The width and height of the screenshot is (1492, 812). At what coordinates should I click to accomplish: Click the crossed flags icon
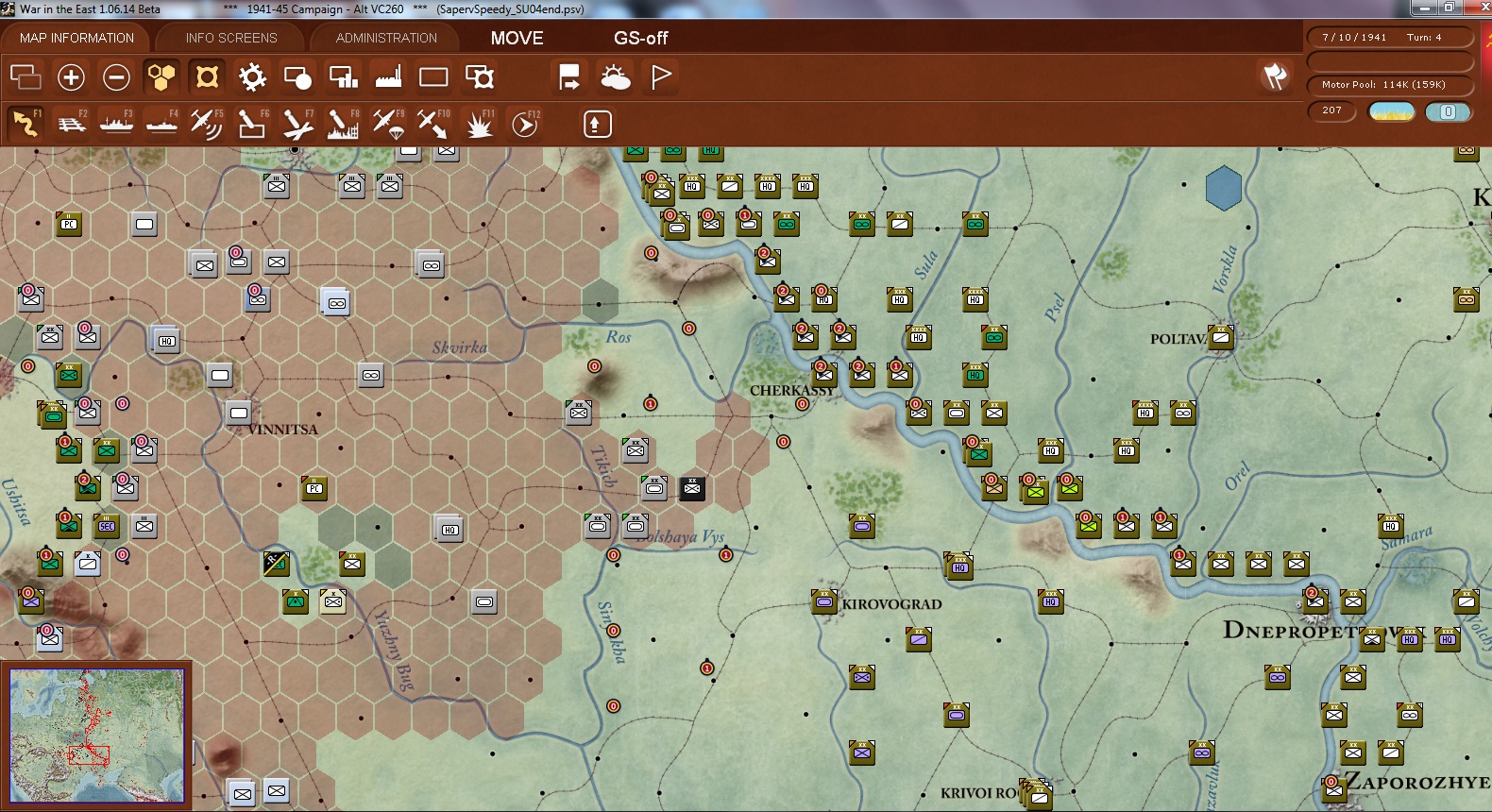point(1275,76)
